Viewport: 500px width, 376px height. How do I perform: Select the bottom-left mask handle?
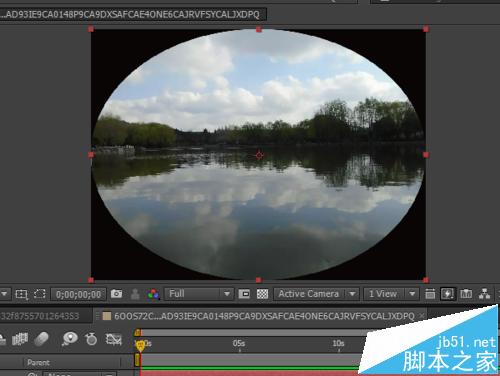(91, 280)
